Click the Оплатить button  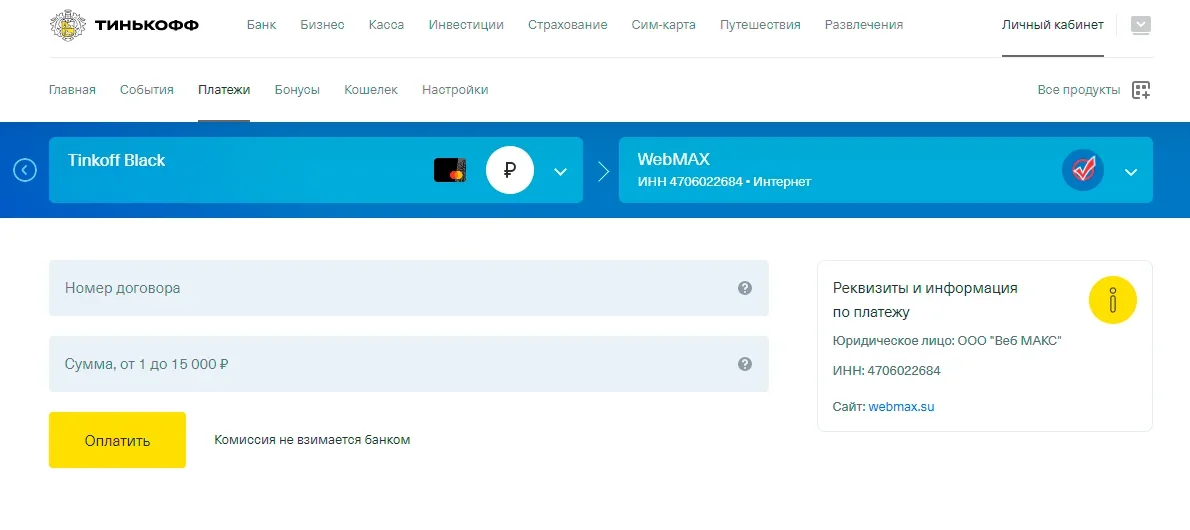tap(118, 440)
